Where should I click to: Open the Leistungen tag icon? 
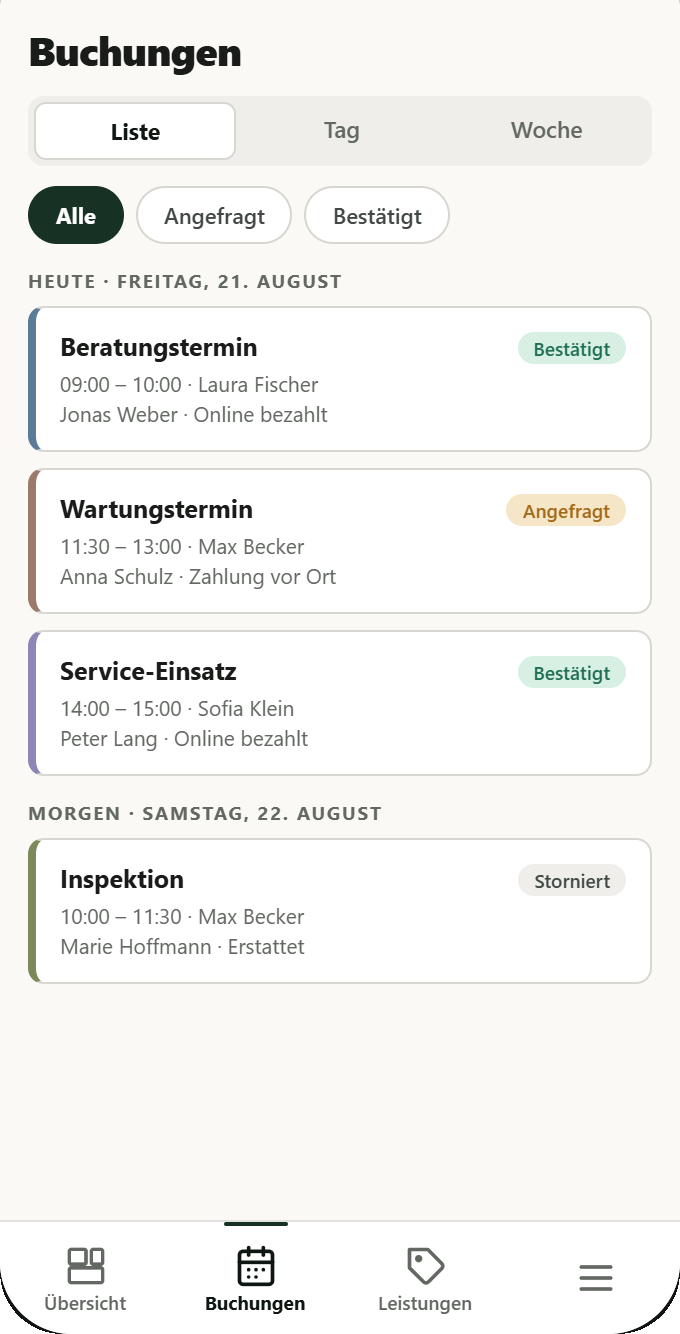[x=425, y=1266]
